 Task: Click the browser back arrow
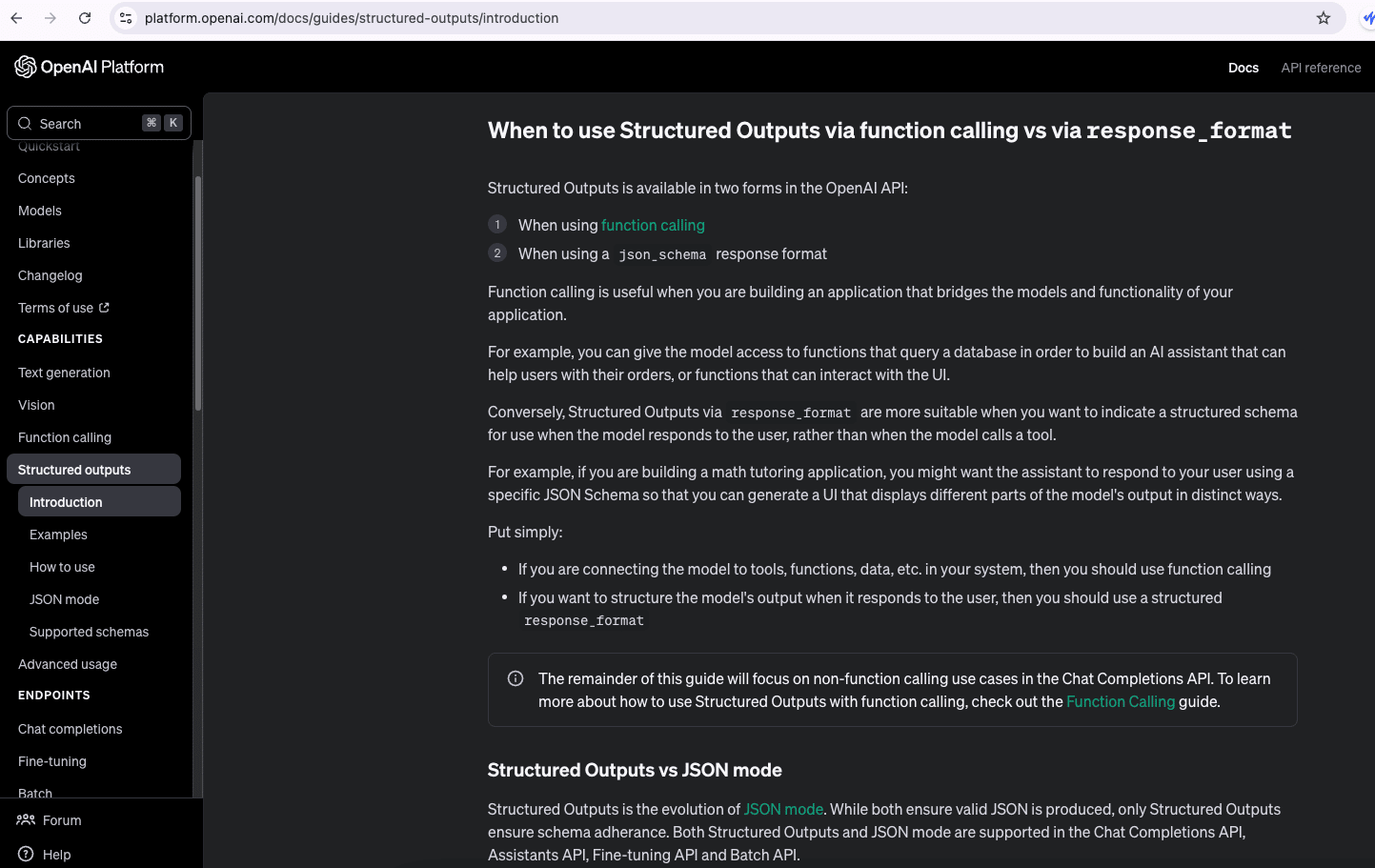pos(16,18)
